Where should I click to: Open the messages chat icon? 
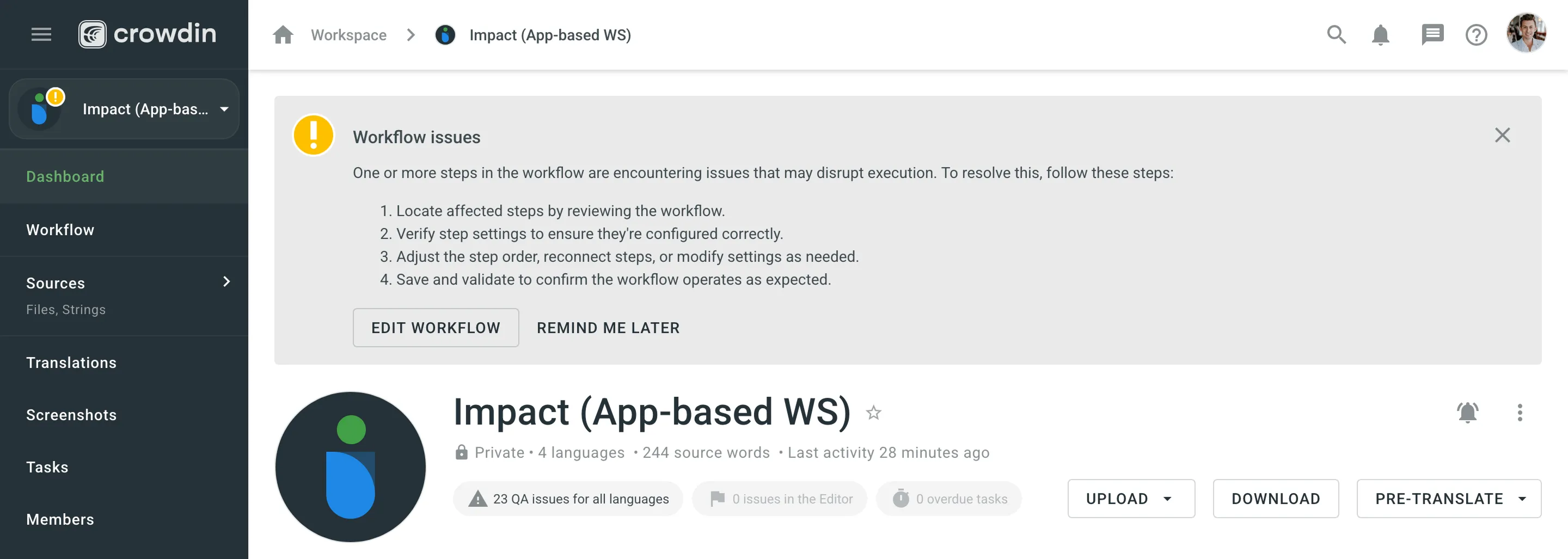pyautogui.click(x=1433, y=35)
